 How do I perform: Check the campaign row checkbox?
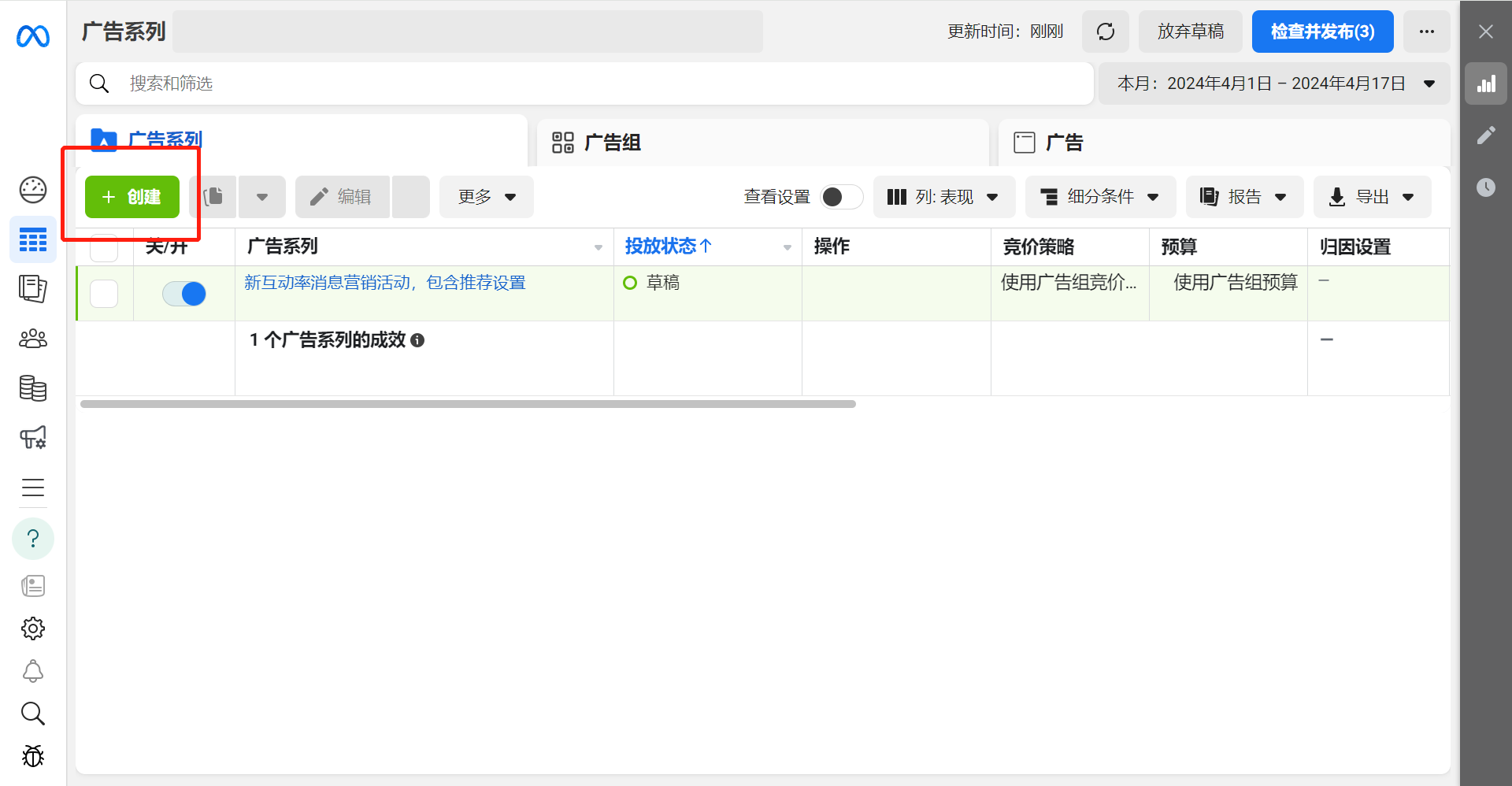104,294
